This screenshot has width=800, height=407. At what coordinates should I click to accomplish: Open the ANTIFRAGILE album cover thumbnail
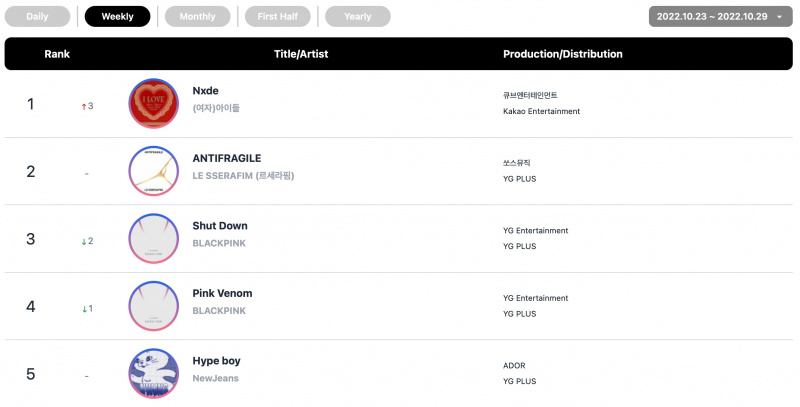tap(154, 171)
